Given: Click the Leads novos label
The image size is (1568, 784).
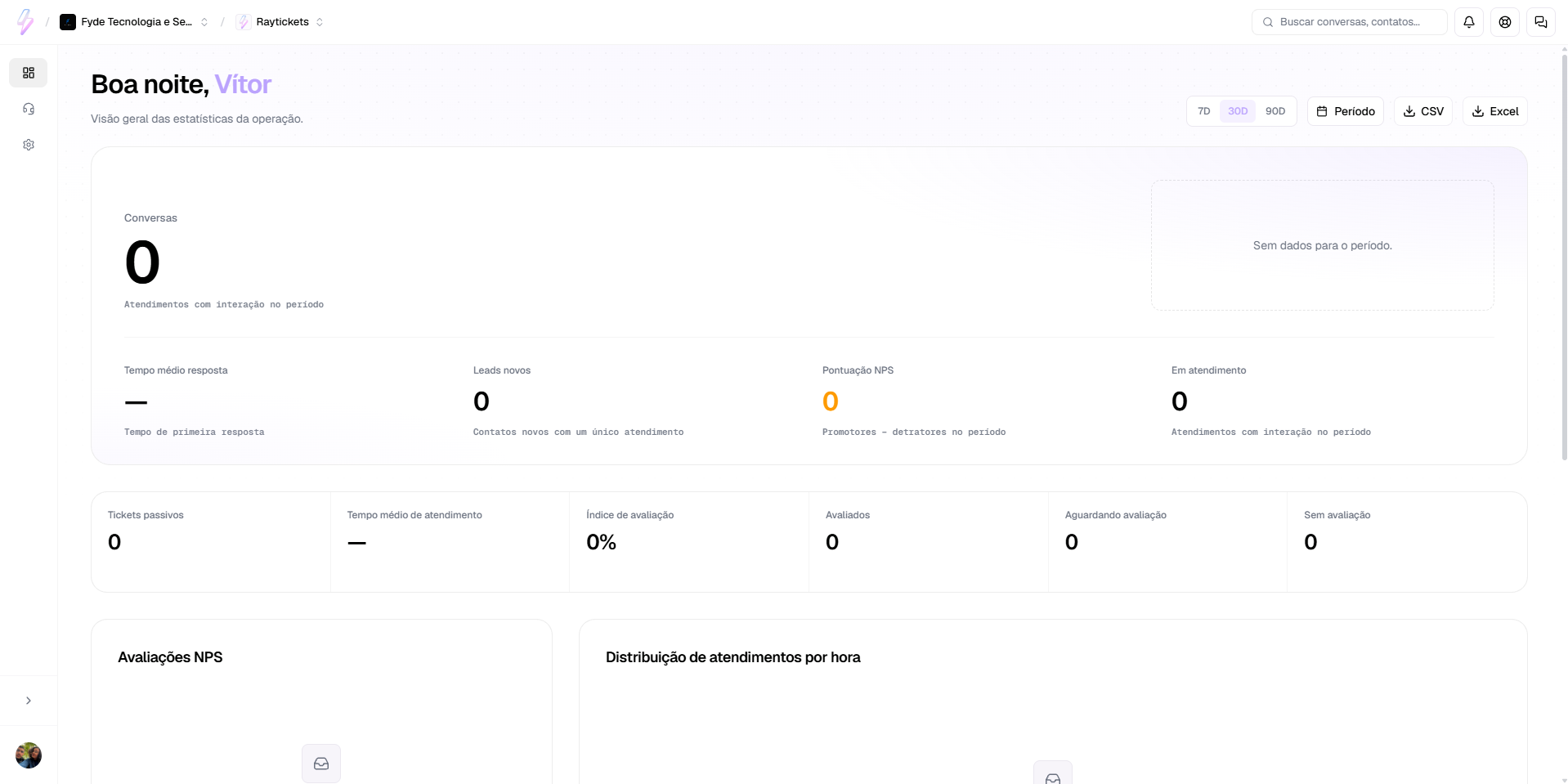Looking at the screenshot, I should tap(502, 370).
